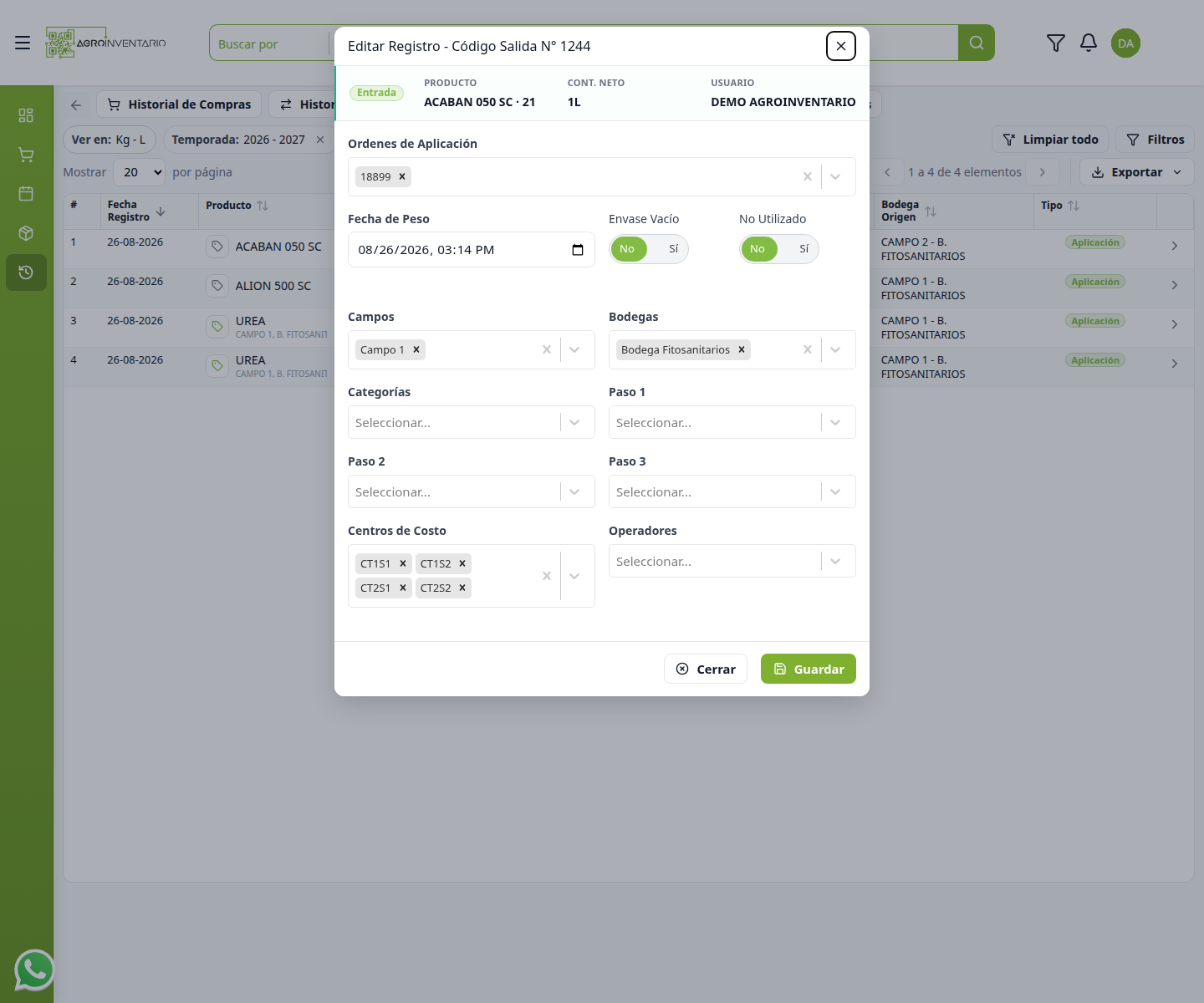Open history clock icon in sidebar
This screenshot has height=1003, width=1204.
point(26,272)
